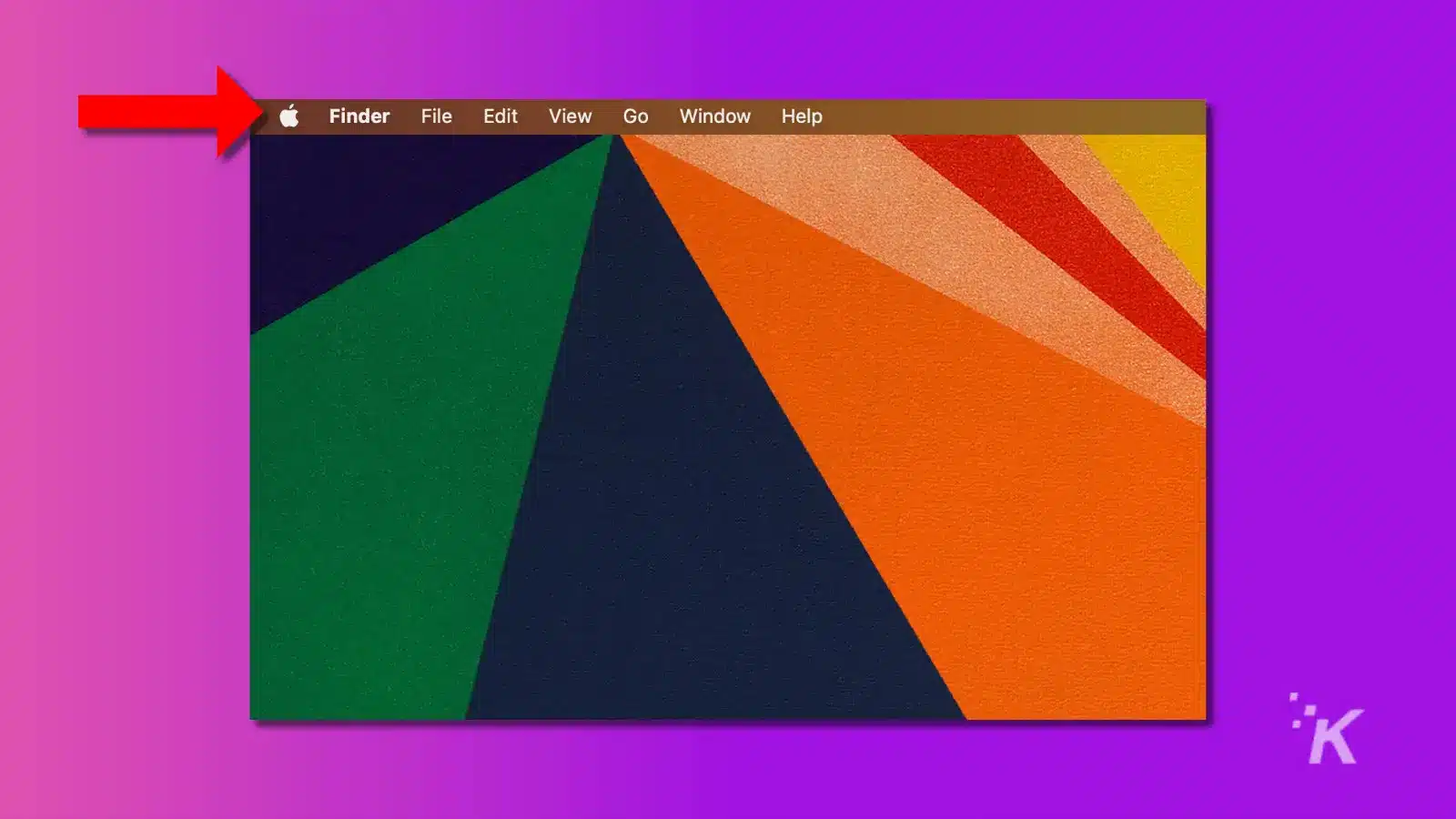The height and width of the screenshot is (819, 1456).
Task: Open the View menu
Action: (571, 116)
